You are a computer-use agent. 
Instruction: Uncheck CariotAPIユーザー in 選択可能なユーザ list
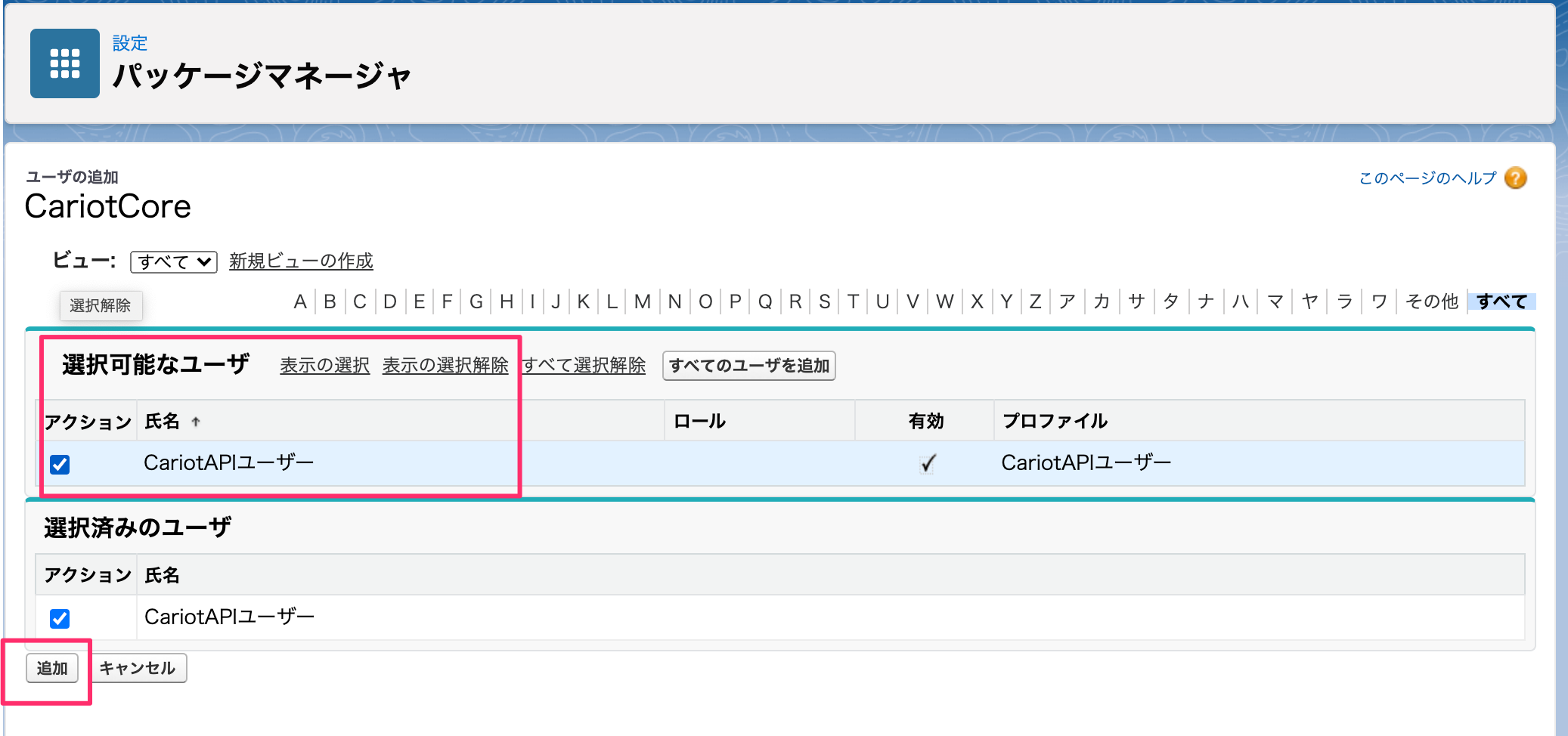pos(60,464)
